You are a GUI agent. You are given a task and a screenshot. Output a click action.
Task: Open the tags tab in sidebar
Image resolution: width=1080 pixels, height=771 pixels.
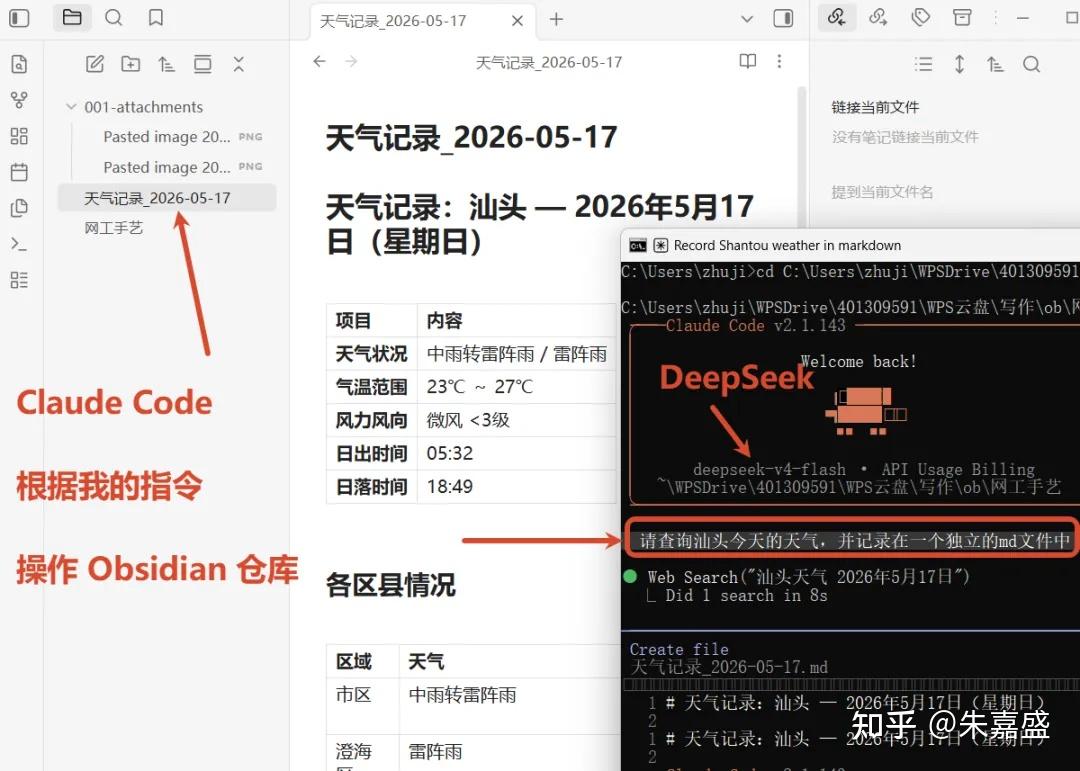tap(920, 17)
